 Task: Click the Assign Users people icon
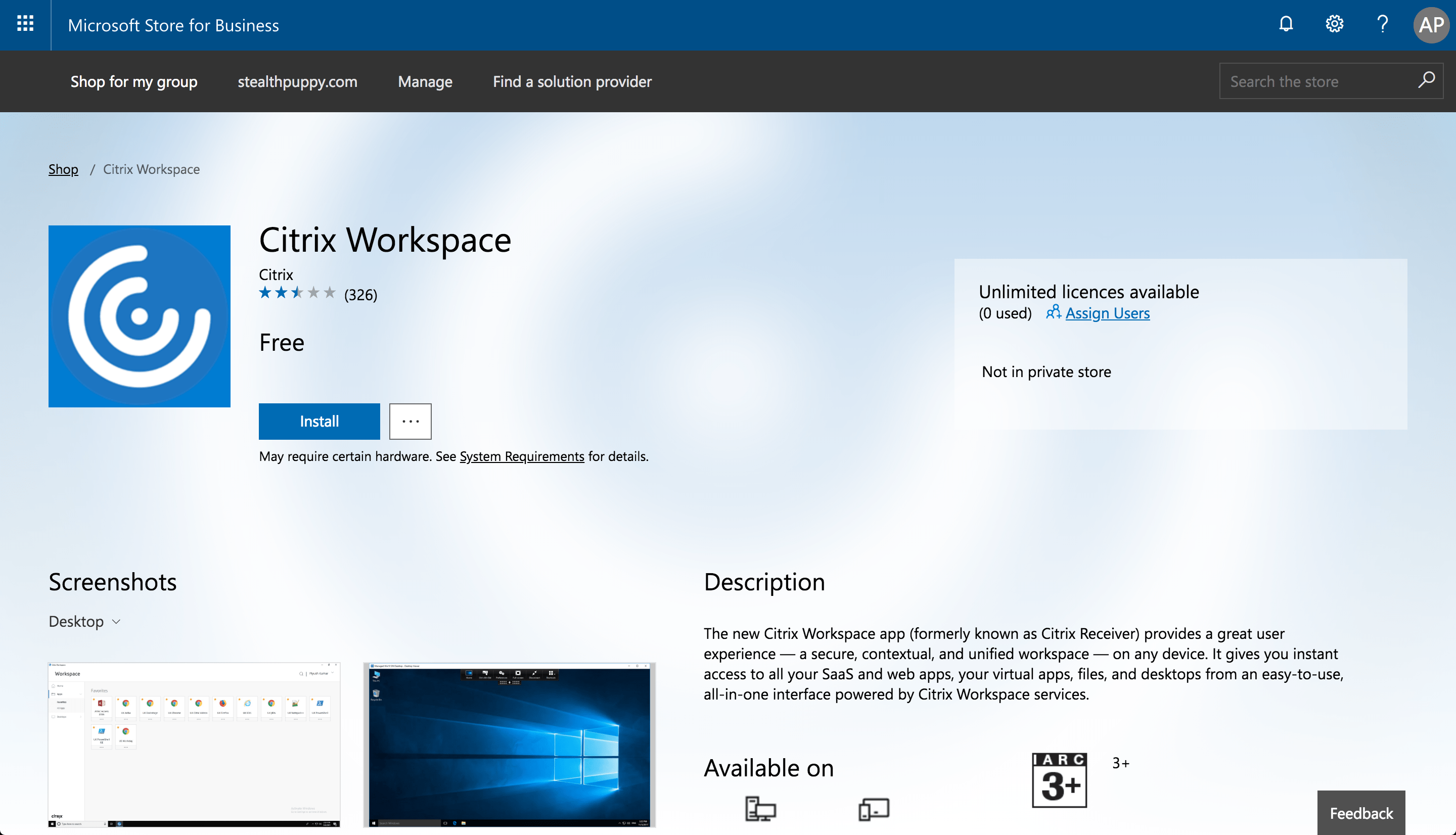point(1053,312)
